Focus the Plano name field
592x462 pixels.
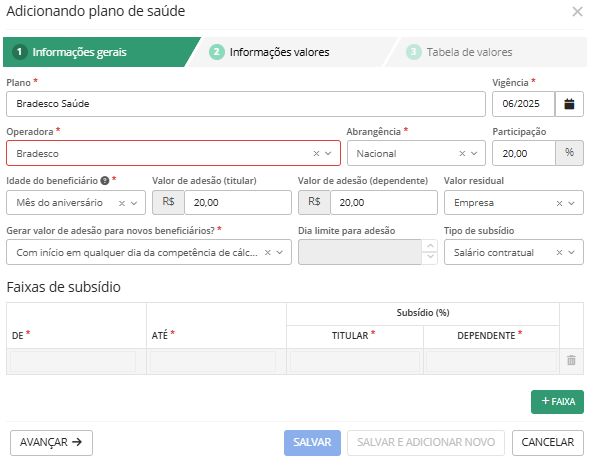(246, 104)
